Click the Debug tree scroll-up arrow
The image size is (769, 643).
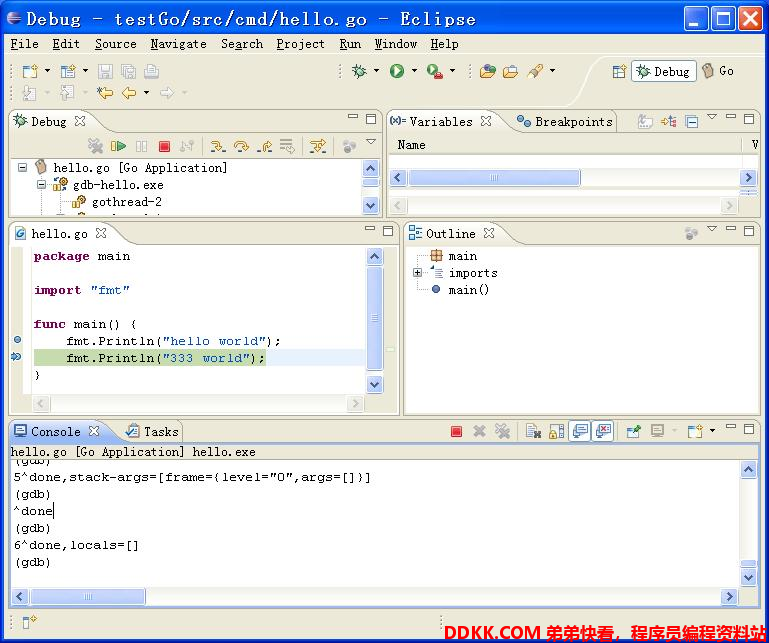(x=371, y=169)
